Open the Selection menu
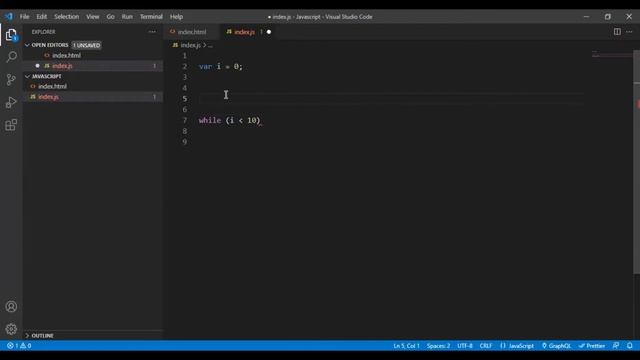Viewport: 640px width, 360px height. 67,17
